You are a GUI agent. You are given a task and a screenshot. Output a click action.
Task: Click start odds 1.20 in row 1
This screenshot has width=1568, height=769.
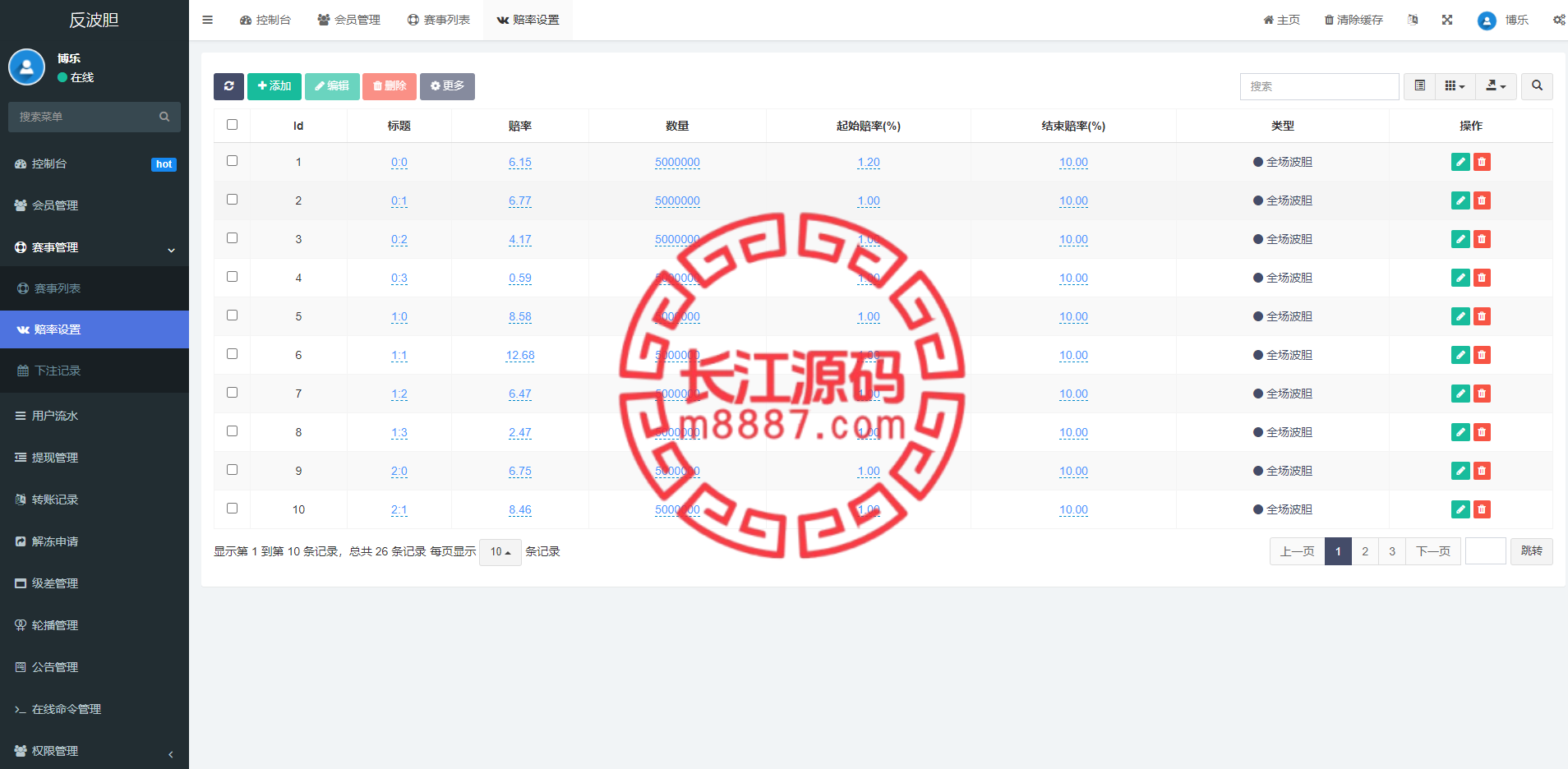coord(869,162)
